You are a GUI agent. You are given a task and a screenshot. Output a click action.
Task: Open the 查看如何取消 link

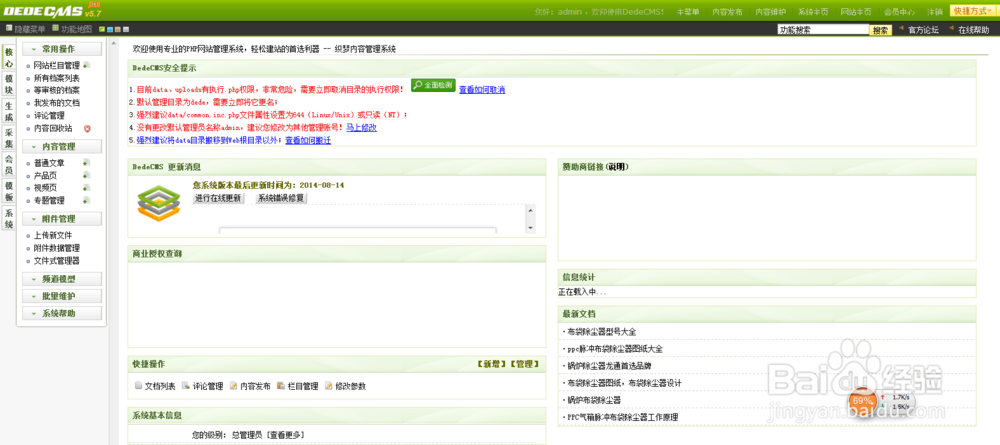tap(482, 90)
